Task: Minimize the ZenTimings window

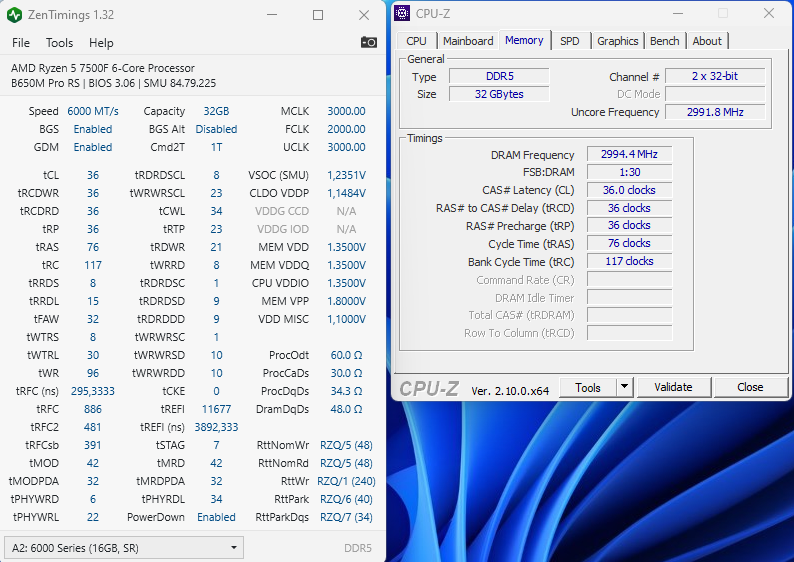Action: [x=272, y=15]
